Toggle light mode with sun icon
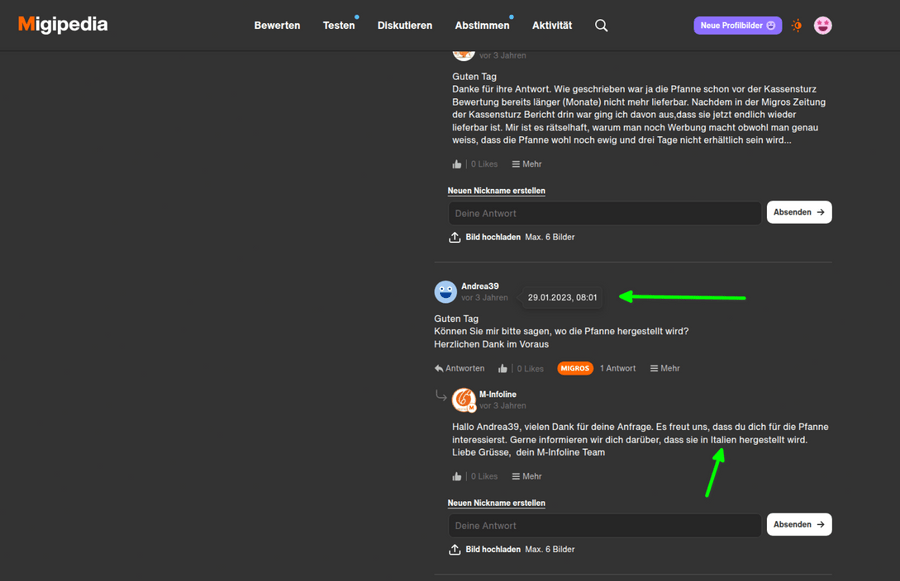Screen dimensions: 900x581 click(x=797, y=26)
